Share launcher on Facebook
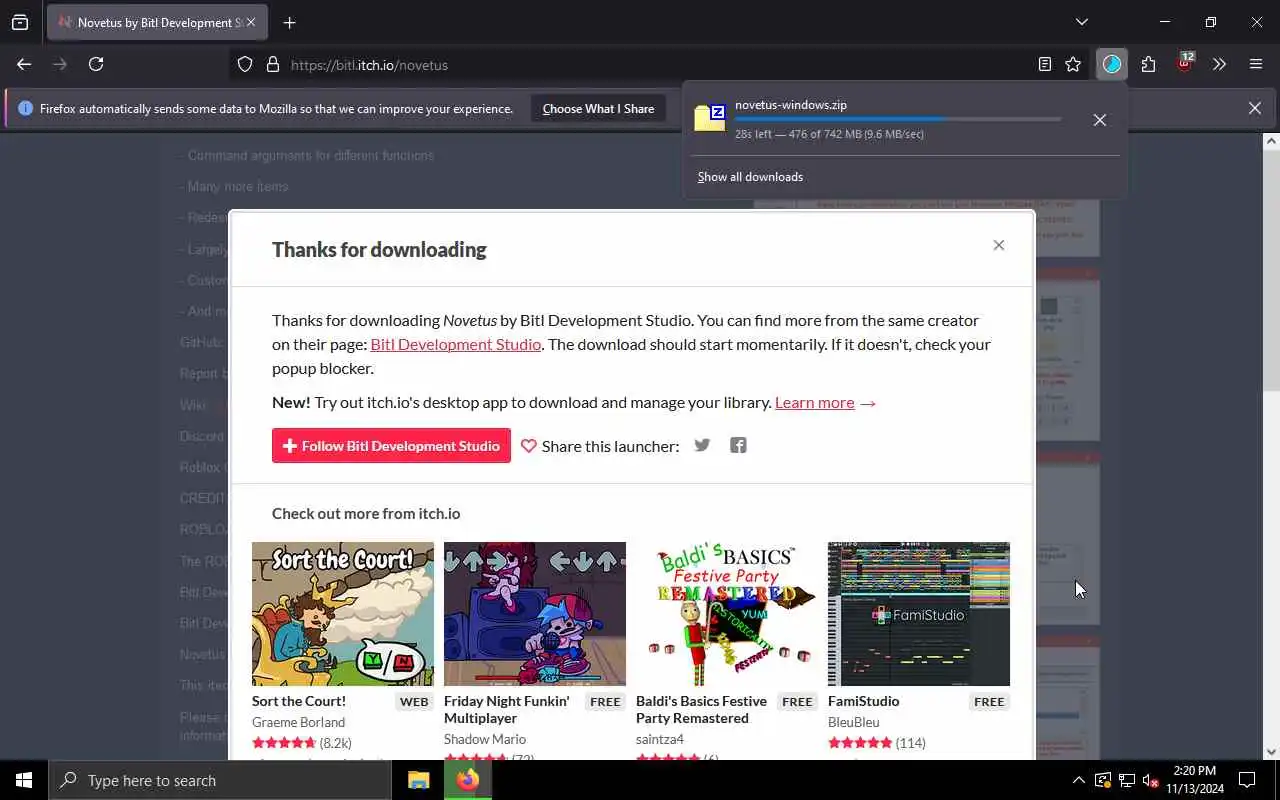1280x800 pixels. pos(738,445)
